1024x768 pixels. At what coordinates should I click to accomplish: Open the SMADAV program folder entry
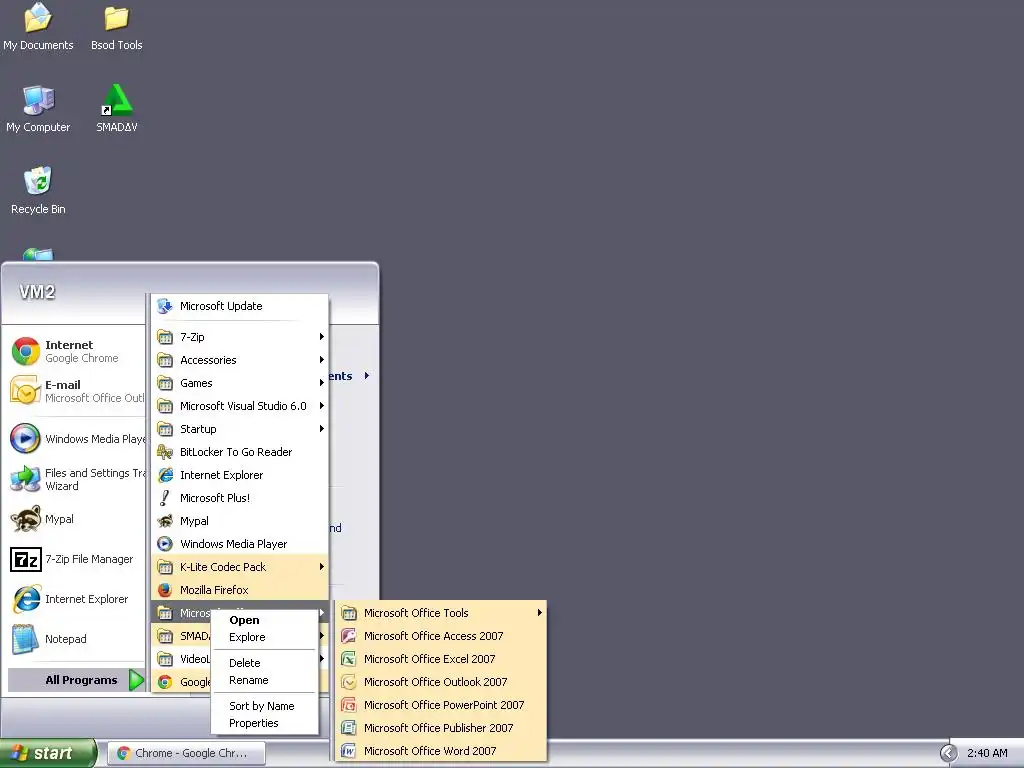point(182,636)
